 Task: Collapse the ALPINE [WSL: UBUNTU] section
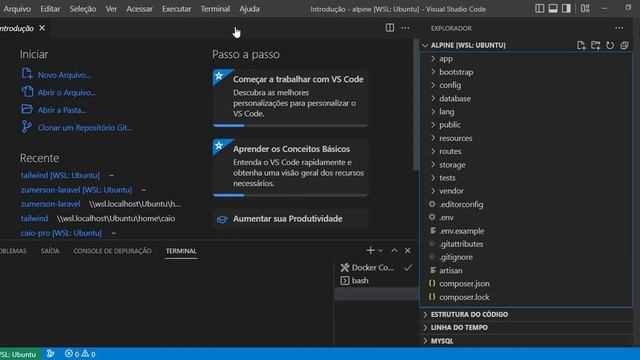(x=468, y=45)
